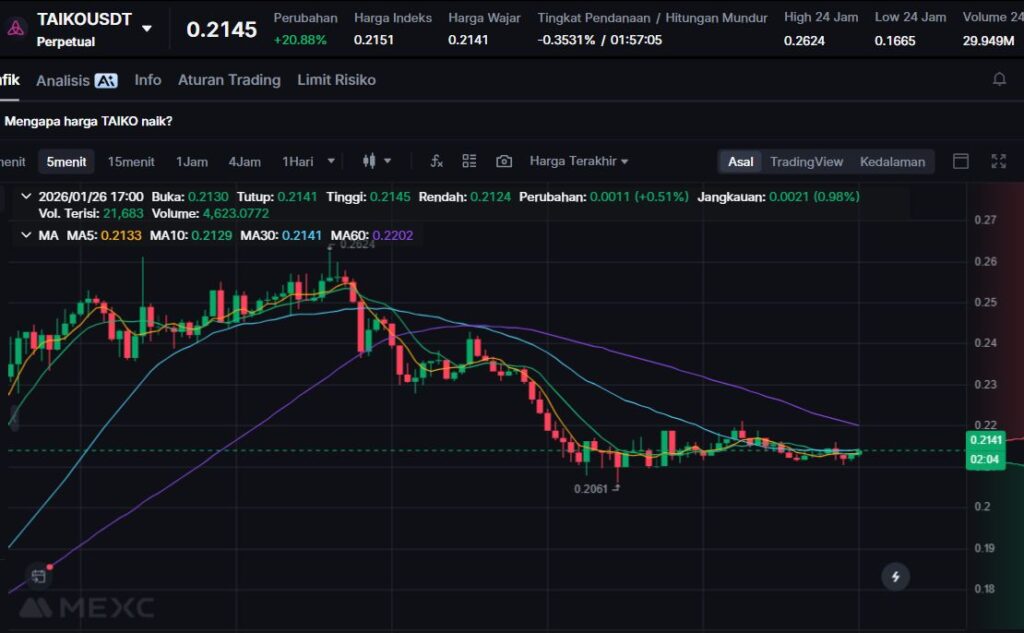Click the lightning quick-order icon
The width and height of the screenshot is (1024, 633).
895,576
